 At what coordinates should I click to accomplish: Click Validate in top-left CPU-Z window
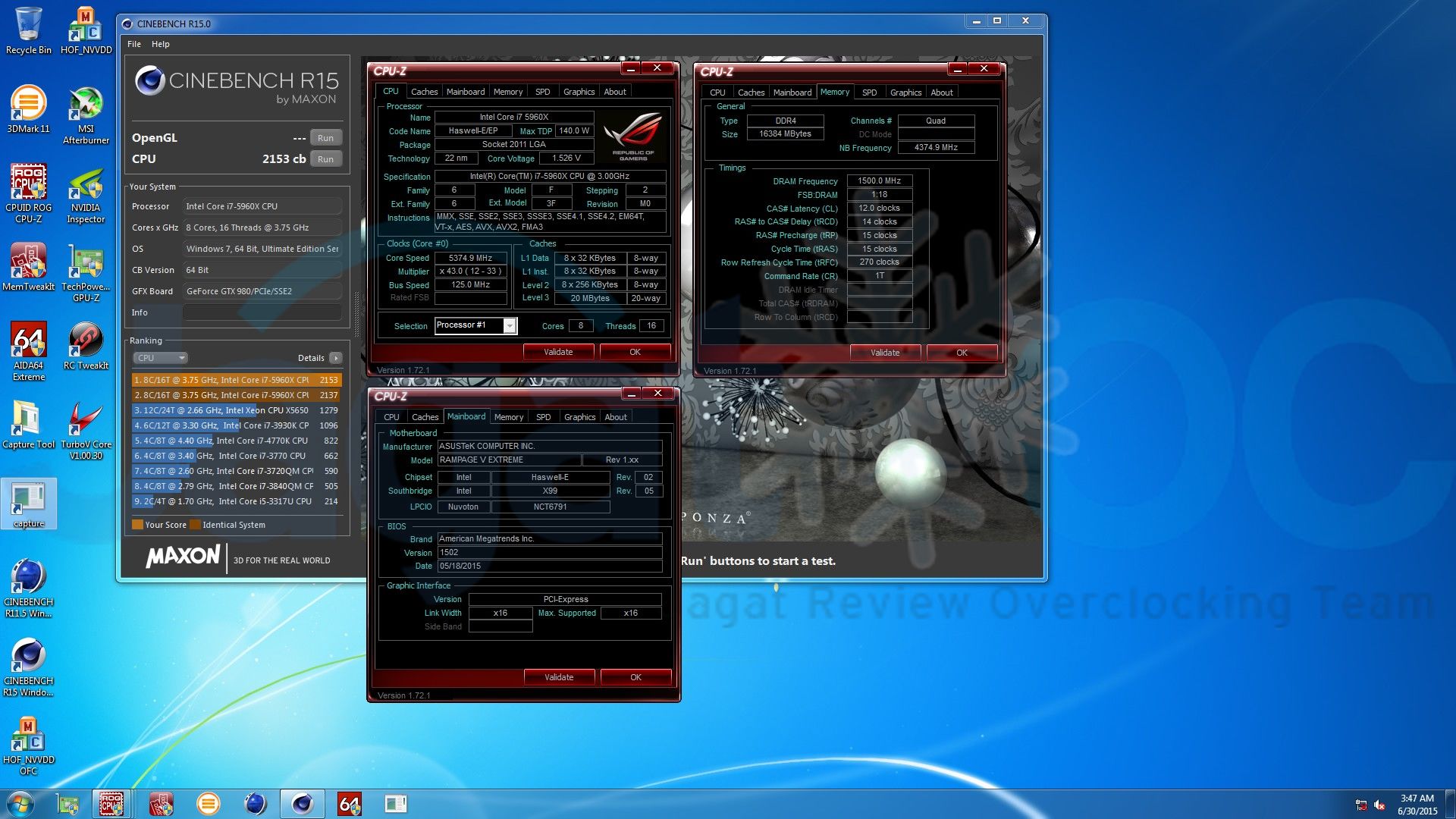[x=558, y=352]
